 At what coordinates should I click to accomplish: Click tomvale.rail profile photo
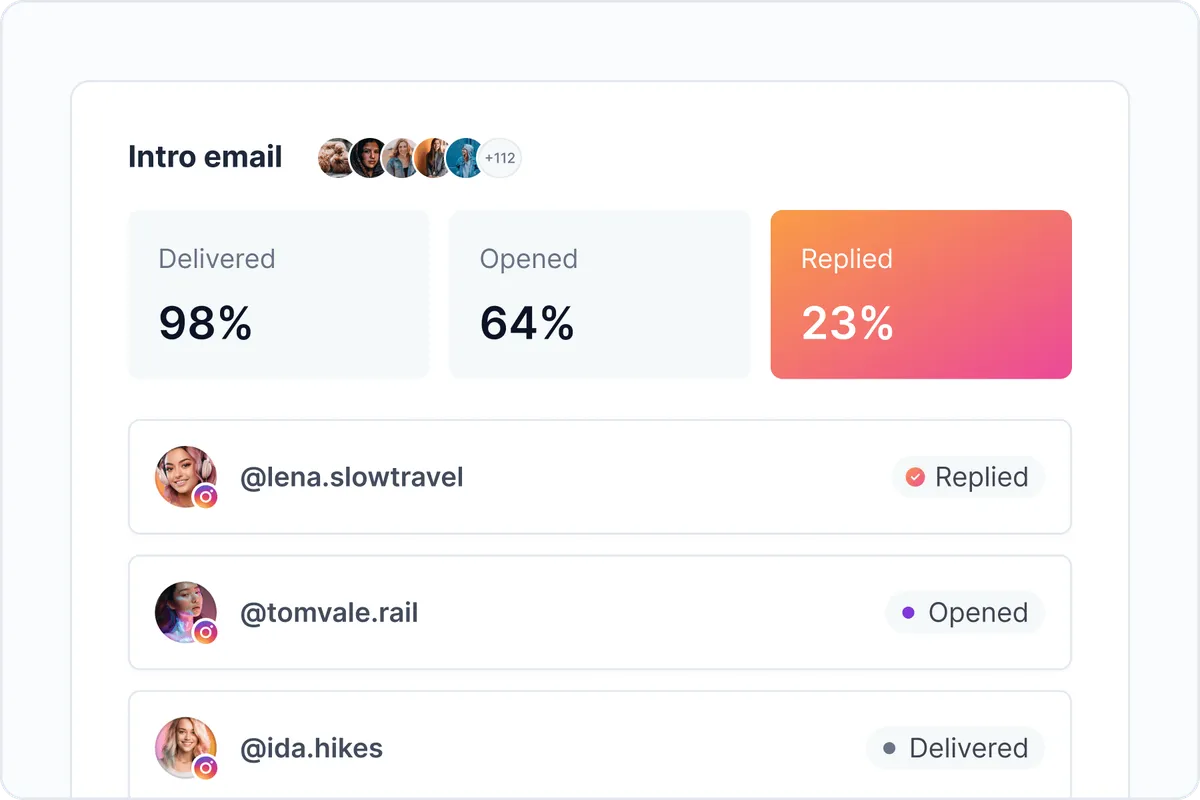coord(186,612)
